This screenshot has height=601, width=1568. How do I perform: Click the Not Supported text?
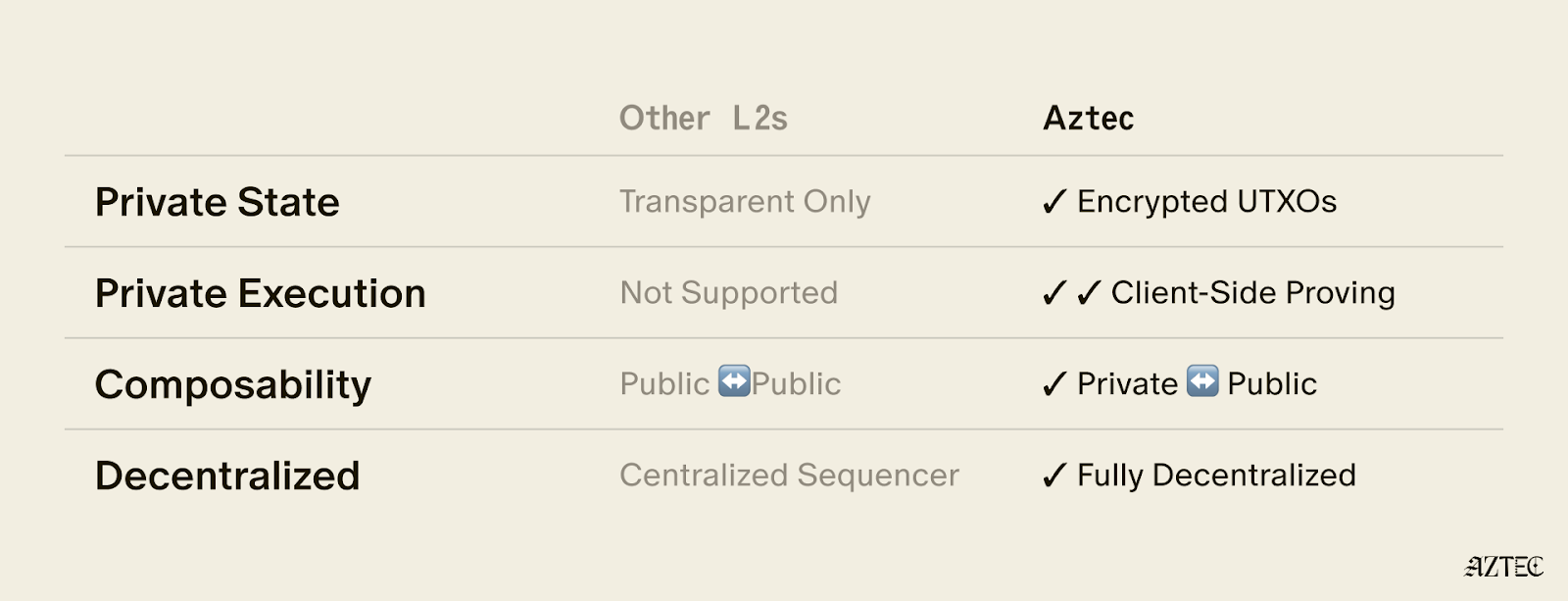coord(729,293)
